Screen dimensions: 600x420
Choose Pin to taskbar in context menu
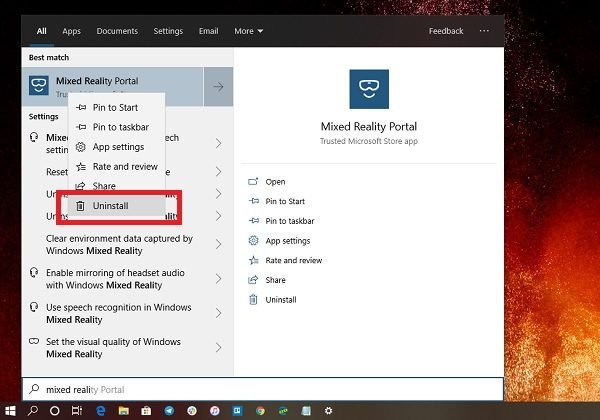coord(117,127)
